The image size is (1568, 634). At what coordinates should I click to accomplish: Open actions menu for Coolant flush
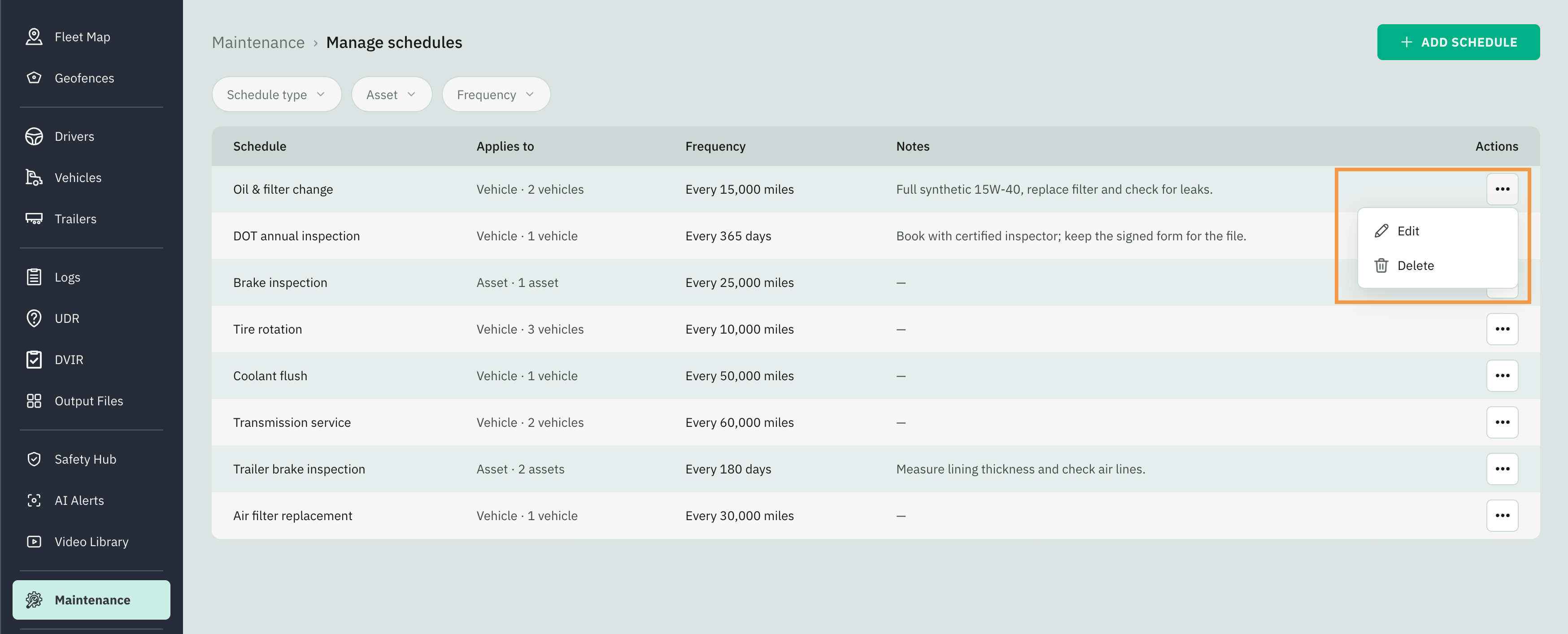click(x=1502, y=375)
